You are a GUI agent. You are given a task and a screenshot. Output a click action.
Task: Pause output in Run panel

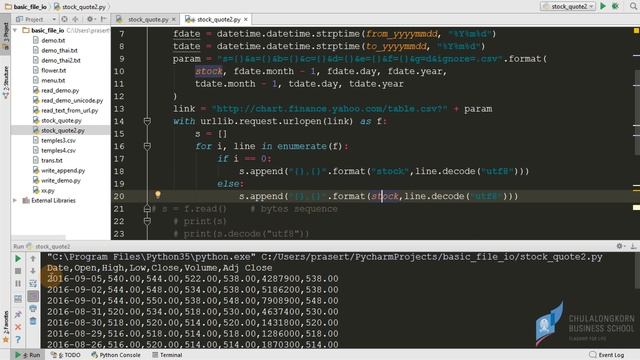(x=18, y=283)
